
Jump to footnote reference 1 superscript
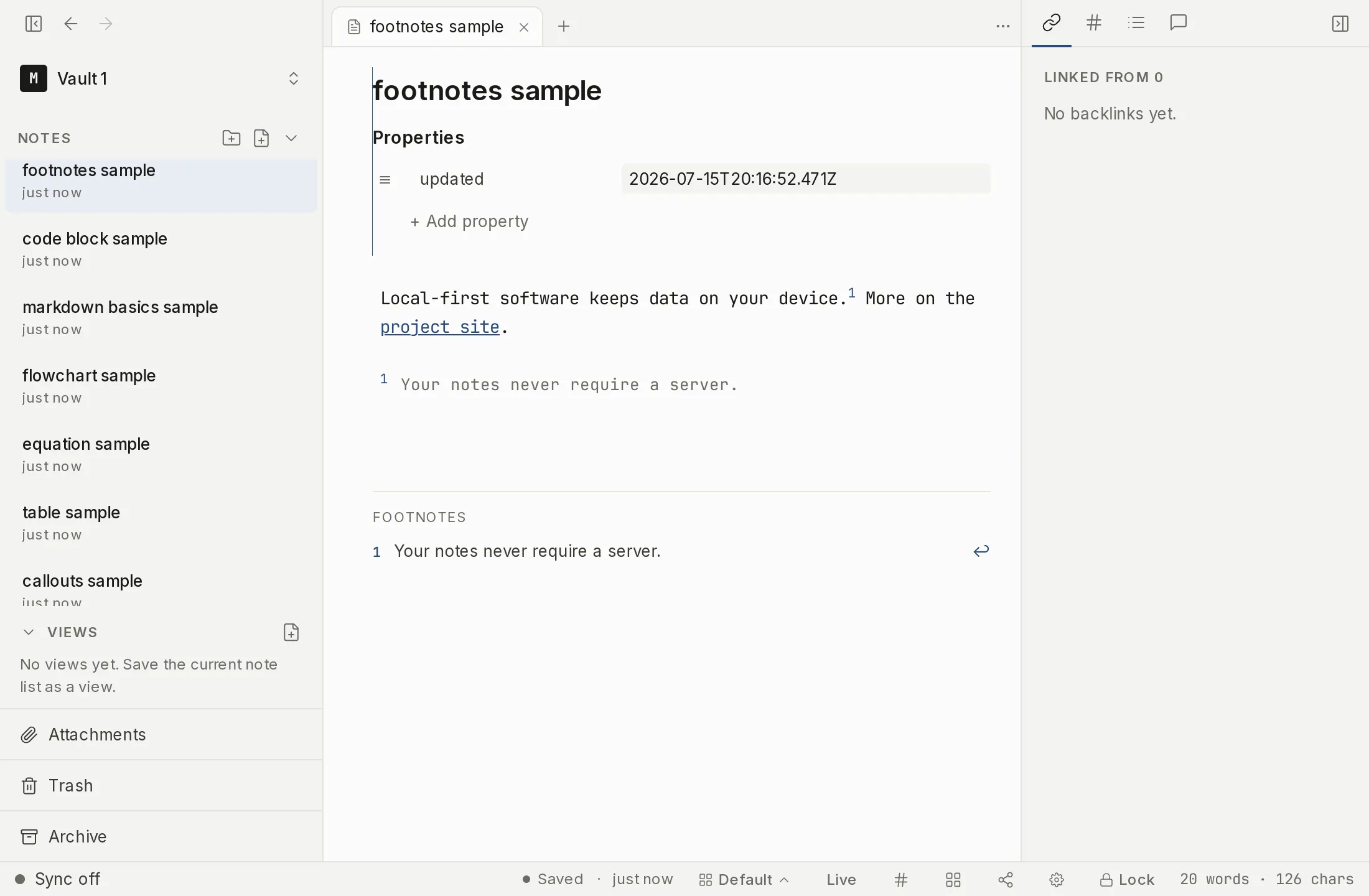[x=852, y=292]
